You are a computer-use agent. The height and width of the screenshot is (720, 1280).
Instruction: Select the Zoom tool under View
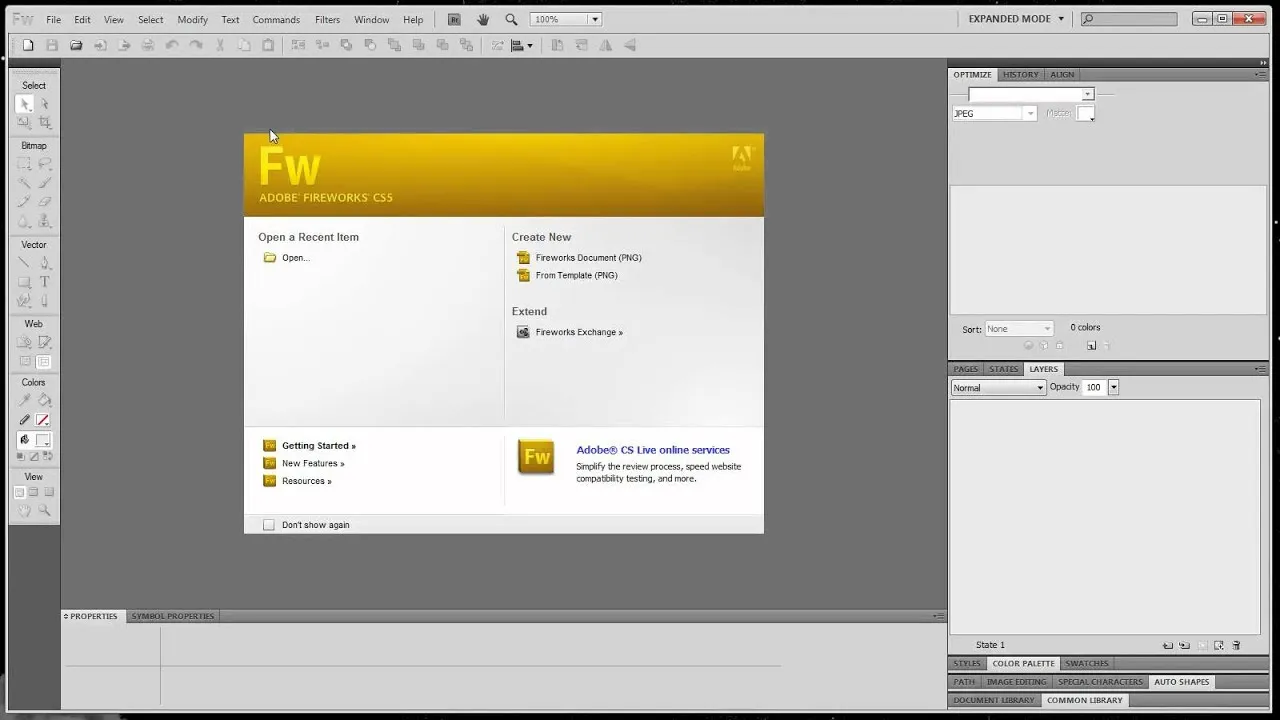(x=44, y=511)
